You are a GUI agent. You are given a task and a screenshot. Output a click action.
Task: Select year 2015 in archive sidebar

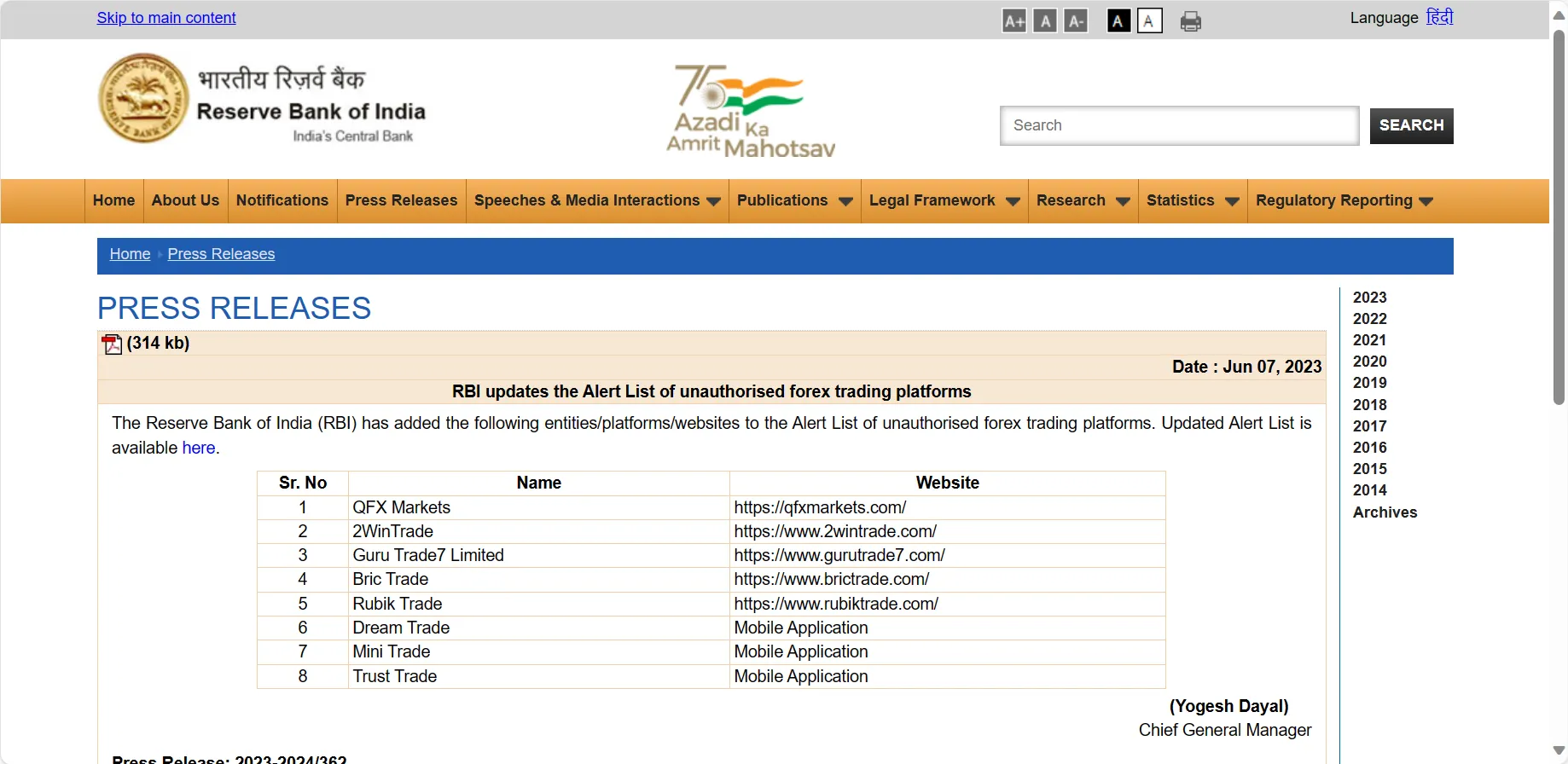click(x=1369, y=469)
